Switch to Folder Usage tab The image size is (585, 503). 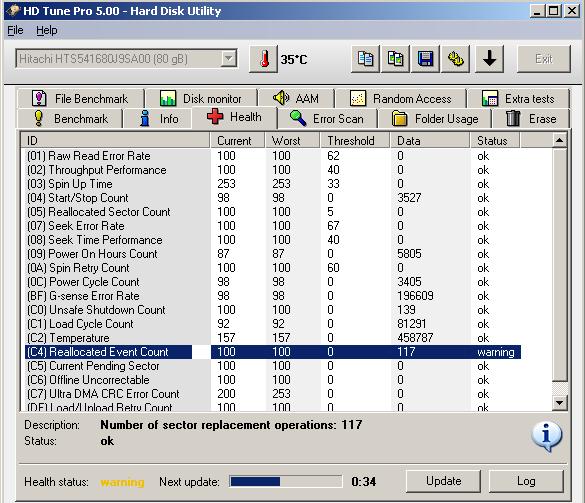point(435,119)
